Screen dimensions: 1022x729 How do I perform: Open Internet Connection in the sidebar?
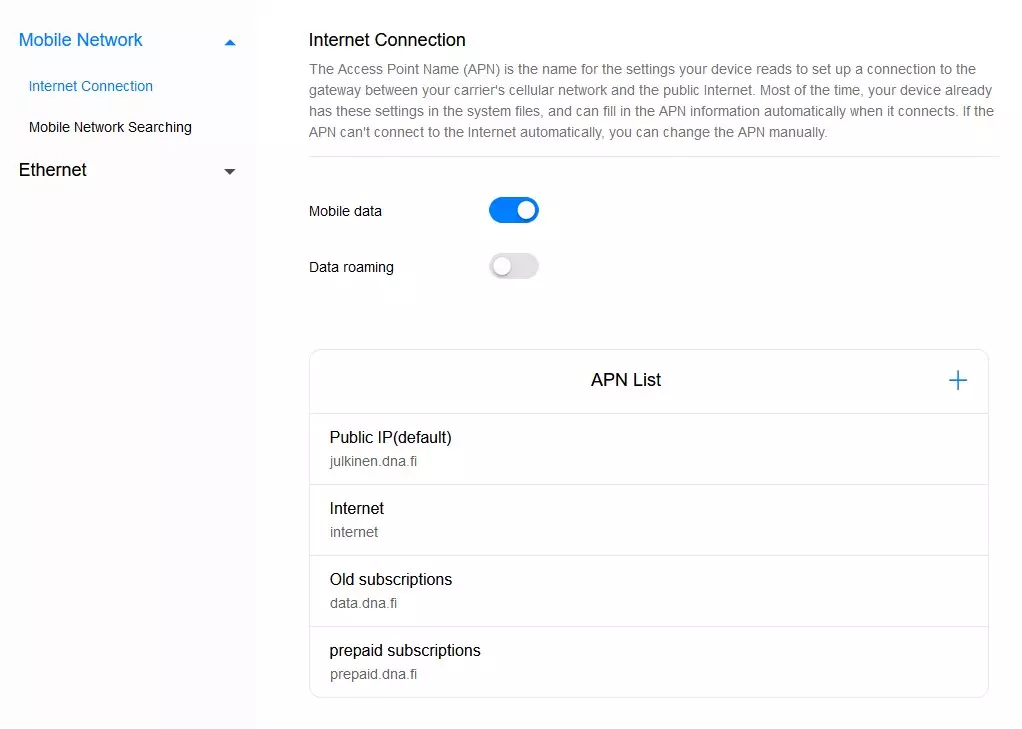pos(91,86)
